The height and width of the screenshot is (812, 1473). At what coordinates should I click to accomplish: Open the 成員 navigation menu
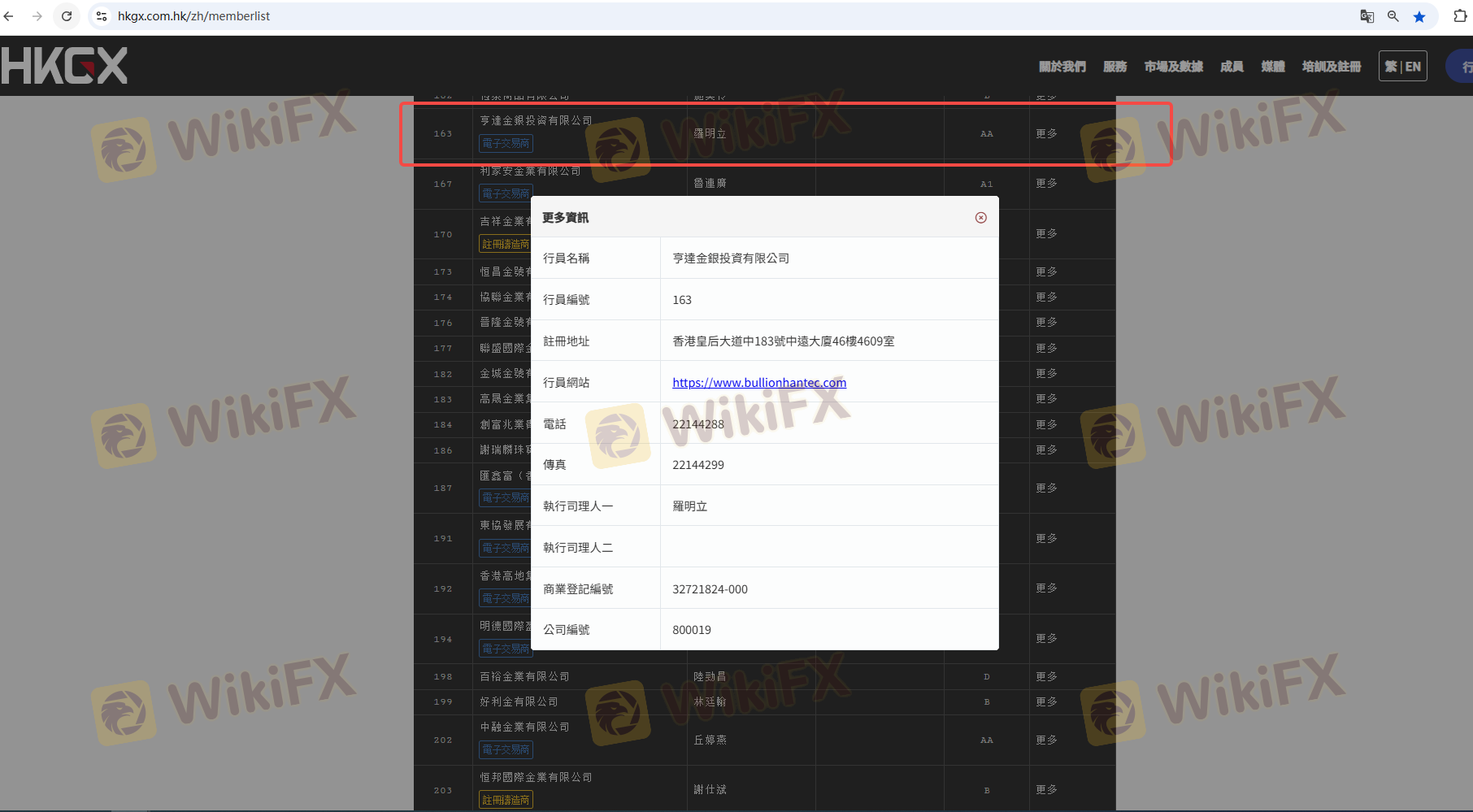point(1232,67)
